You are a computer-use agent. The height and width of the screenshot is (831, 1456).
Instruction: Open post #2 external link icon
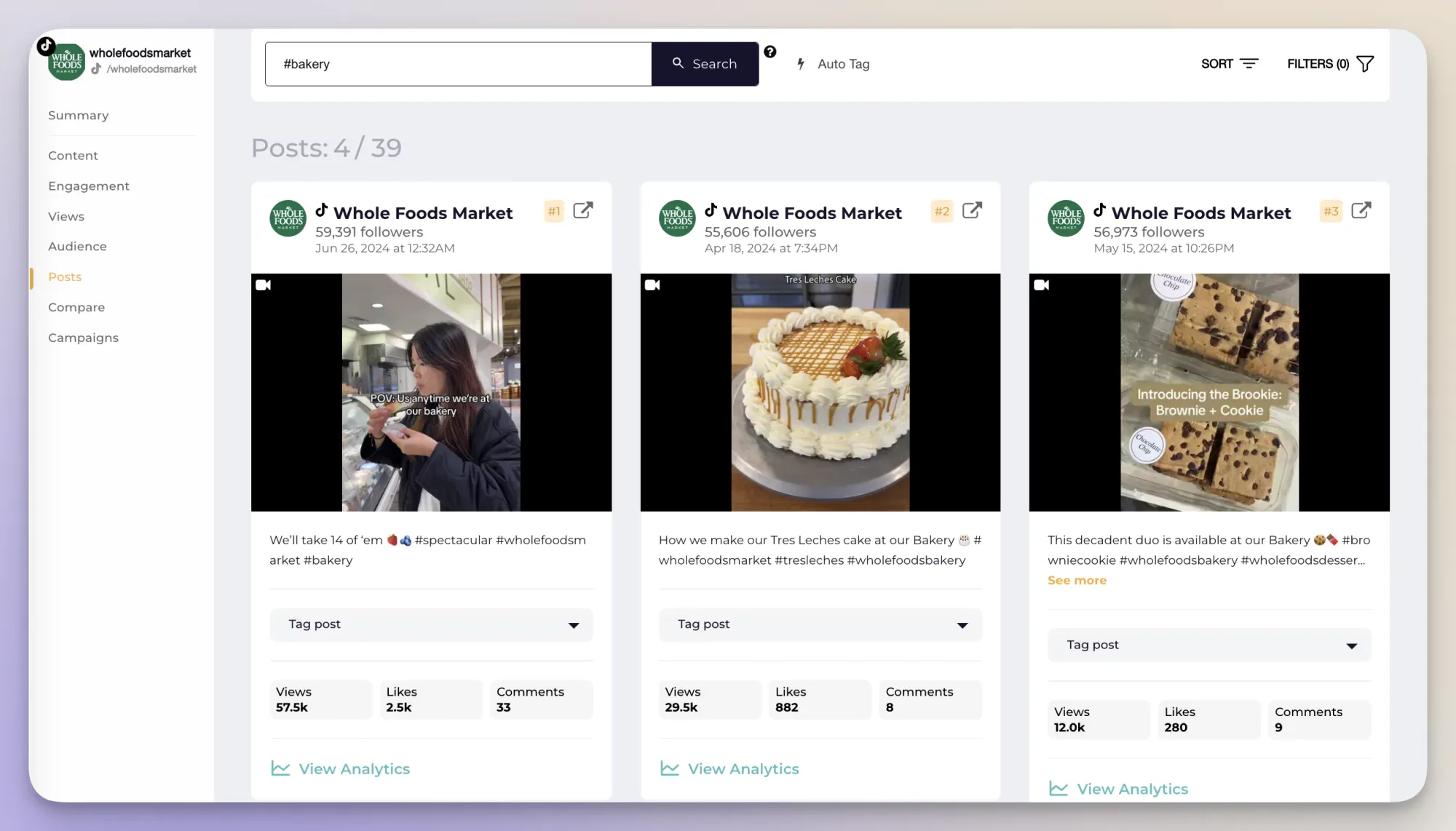coord(973,211)
